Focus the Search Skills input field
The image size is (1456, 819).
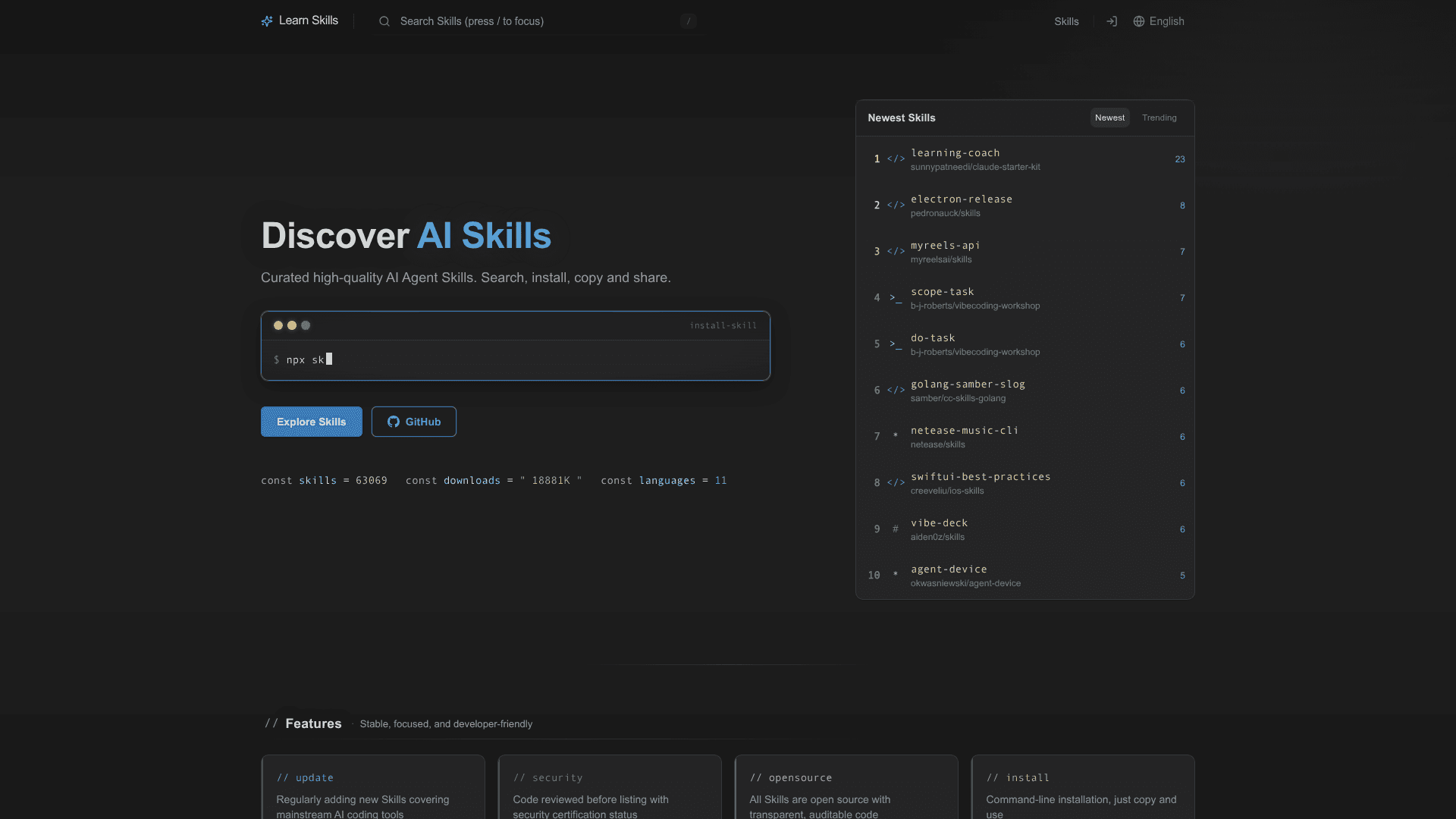point(531,21)
